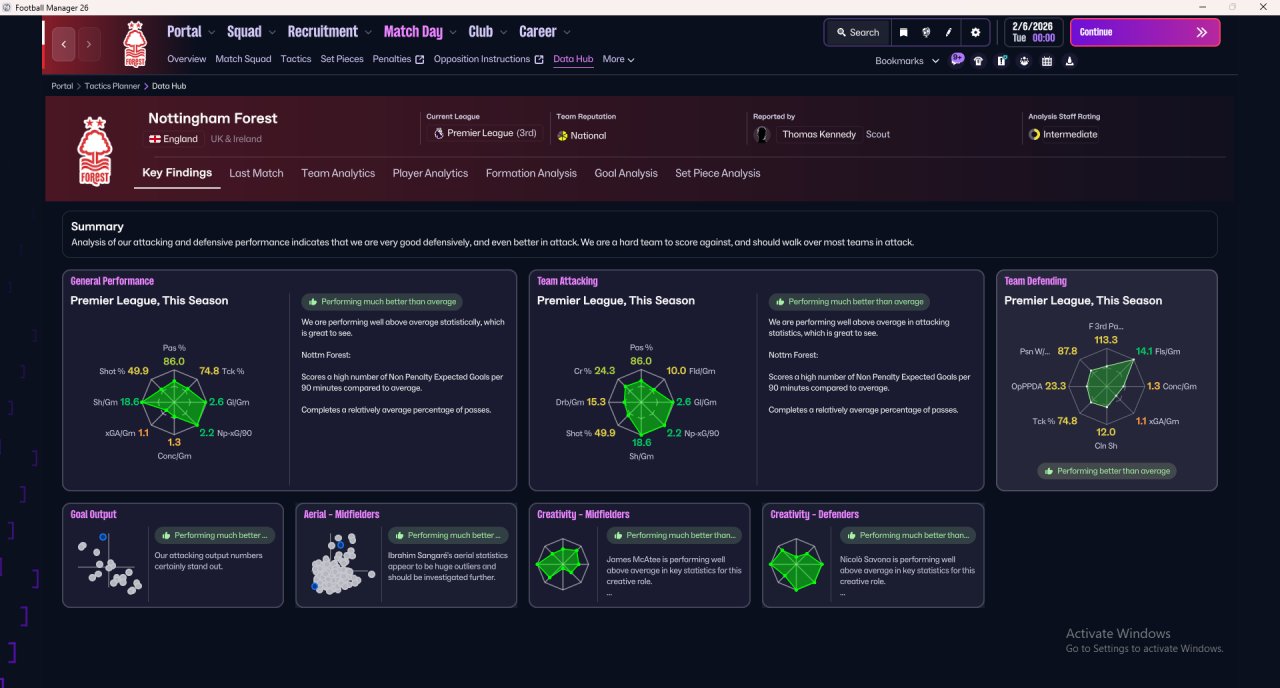Switch to Set Piece Analysis tab
Image resolution: width=1280 pixels, height=688 pixels.
[717, 173]
